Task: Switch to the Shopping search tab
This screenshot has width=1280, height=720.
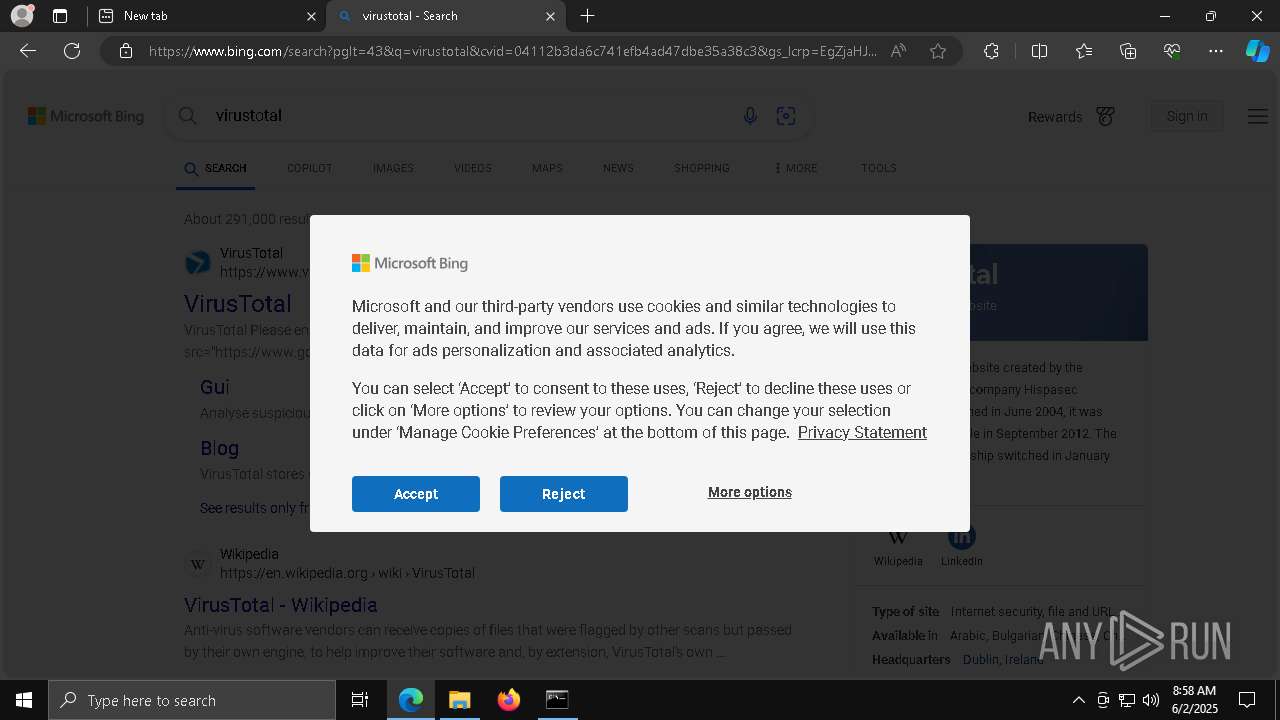Action: tap(702, 168)
